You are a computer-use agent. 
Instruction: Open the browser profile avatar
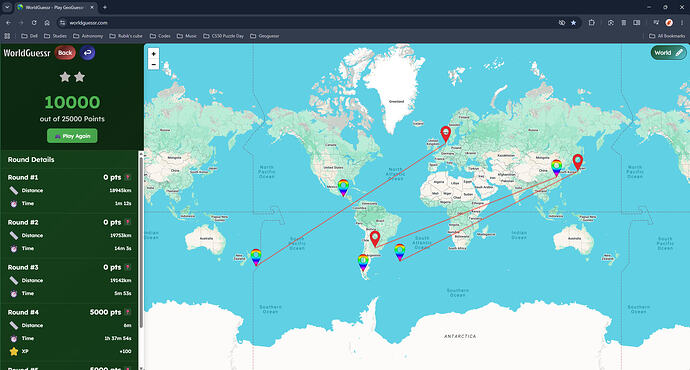pos(669,22)
